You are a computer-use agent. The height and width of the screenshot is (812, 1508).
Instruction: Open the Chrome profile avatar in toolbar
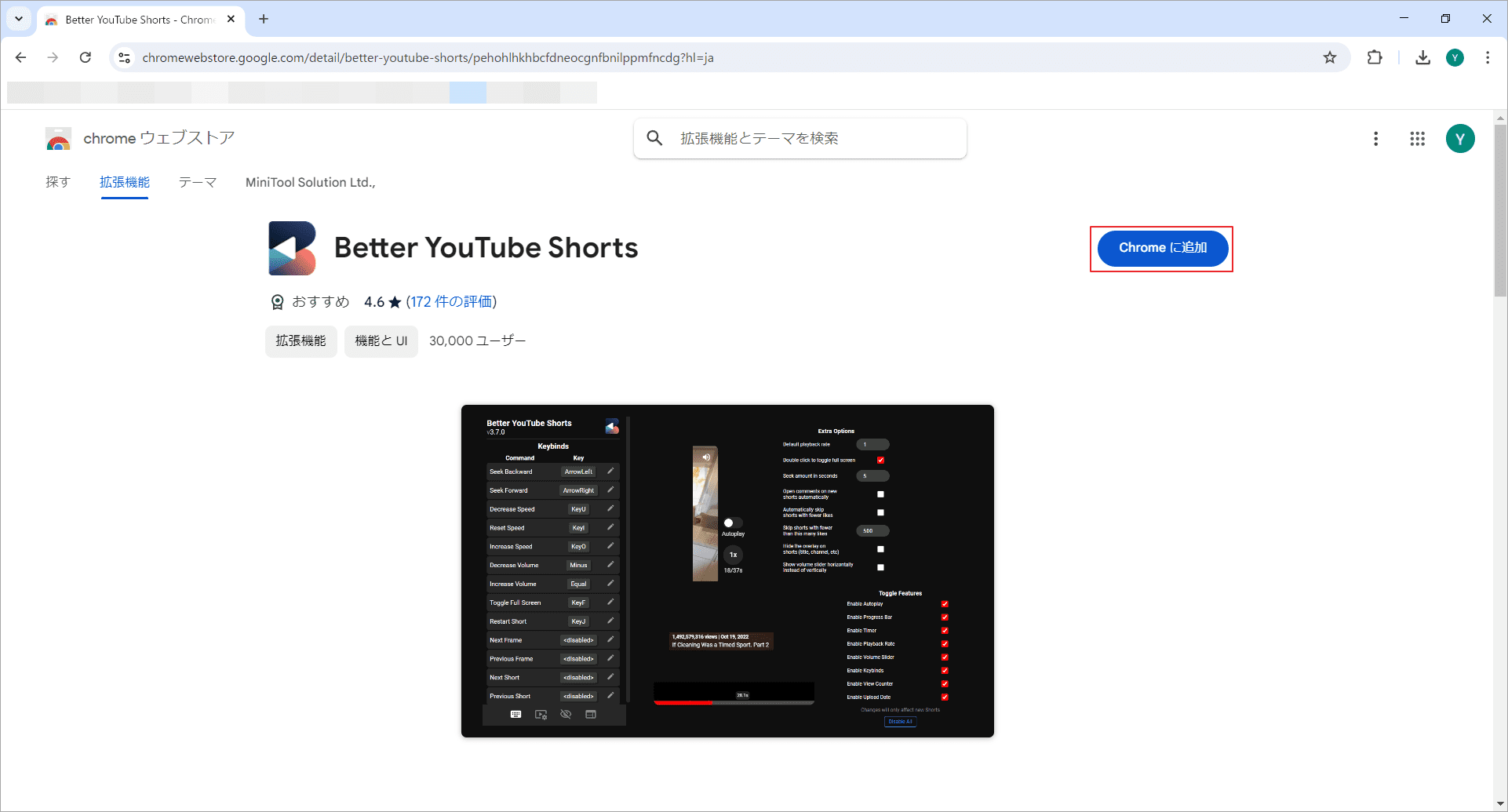(x=1455, y=57)
